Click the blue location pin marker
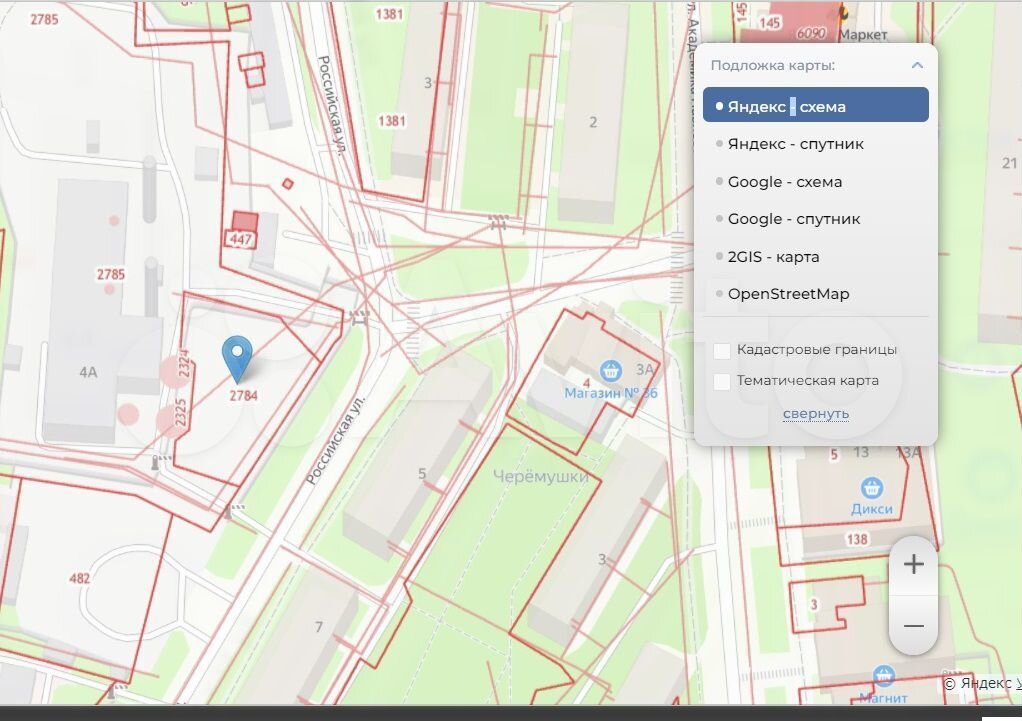Image resolution: width=1022 pixels, height=721 pixels. pos(237,359)
